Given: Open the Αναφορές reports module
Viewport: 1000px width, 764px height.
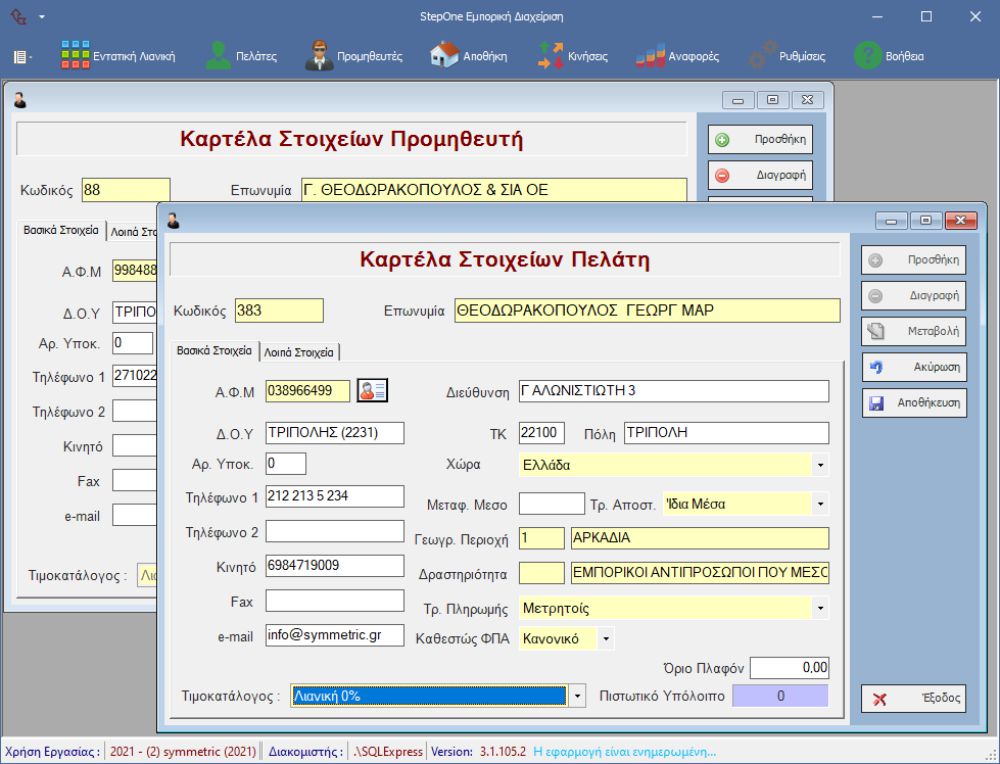Looking at the screenshot, I should [678, 57].
